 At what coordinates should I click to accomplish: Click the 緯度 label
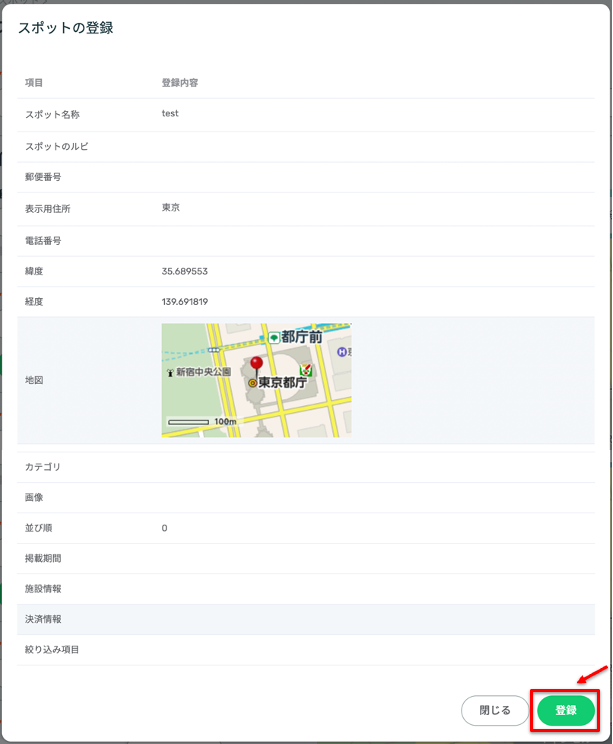(x=34, y=271)
